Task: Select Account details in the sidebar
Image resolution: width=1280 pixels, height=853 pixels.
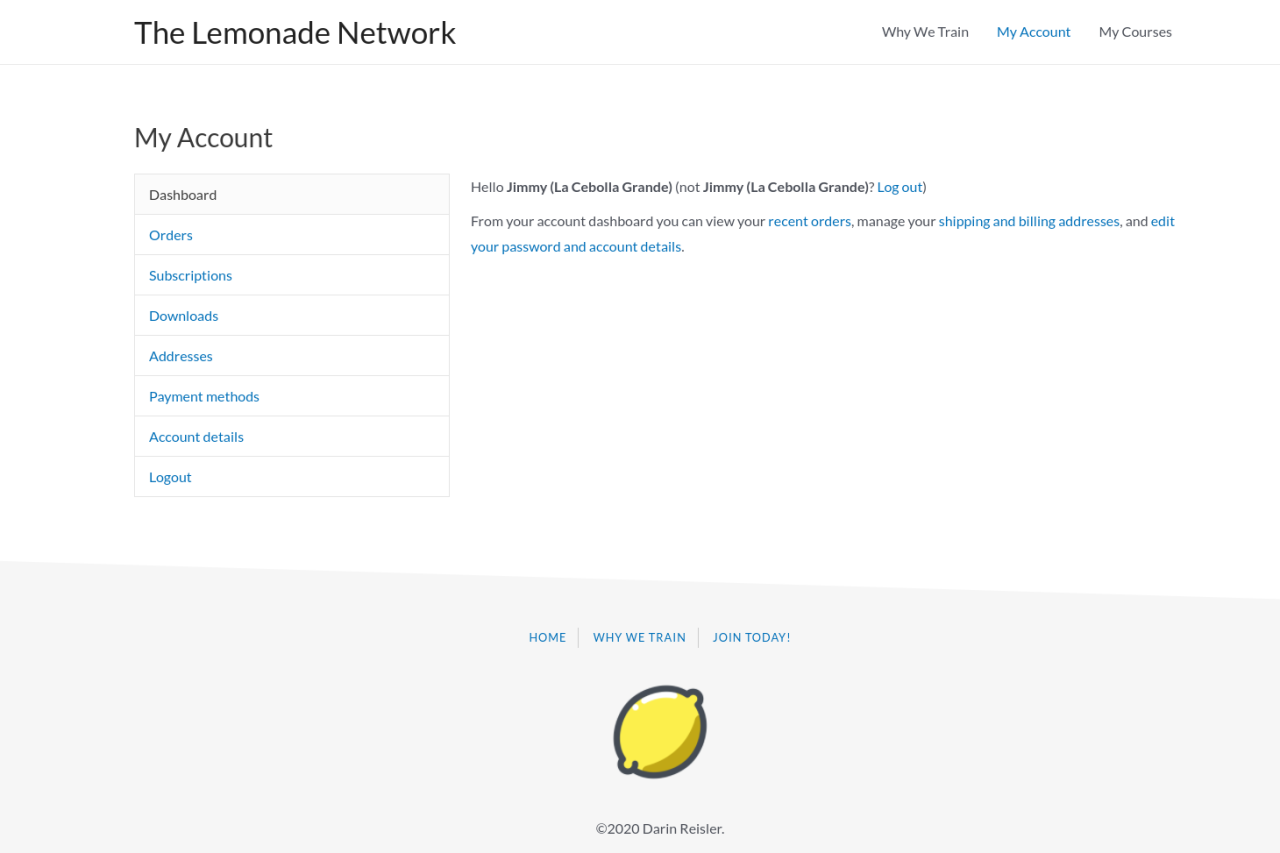Action: coord(196,437)
